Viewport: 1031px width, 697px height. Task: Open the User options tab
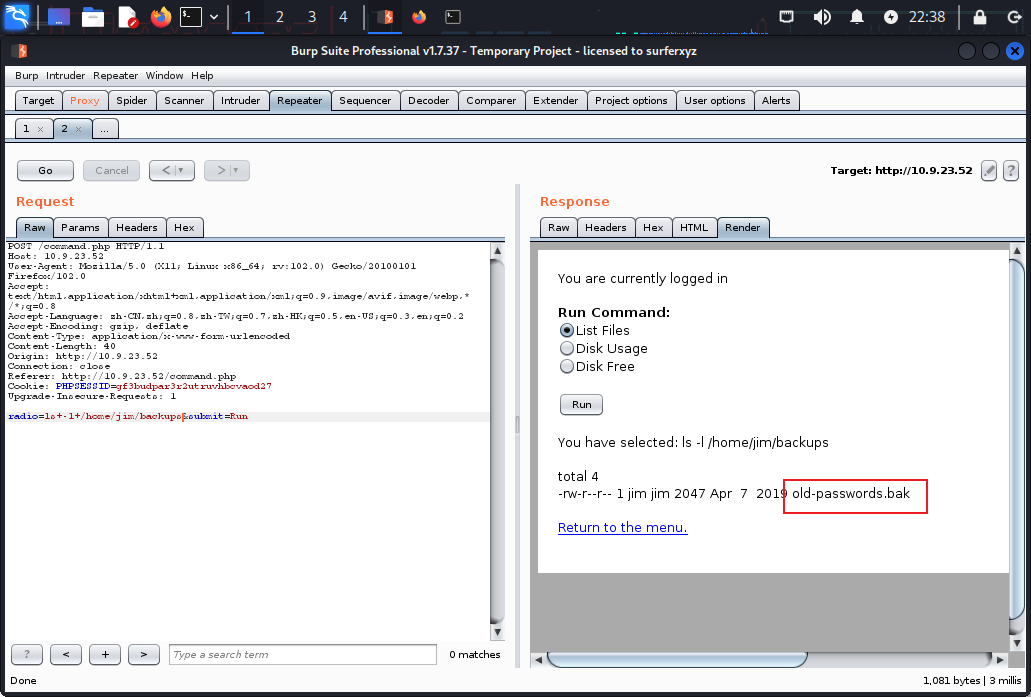[x=715, y=101]
